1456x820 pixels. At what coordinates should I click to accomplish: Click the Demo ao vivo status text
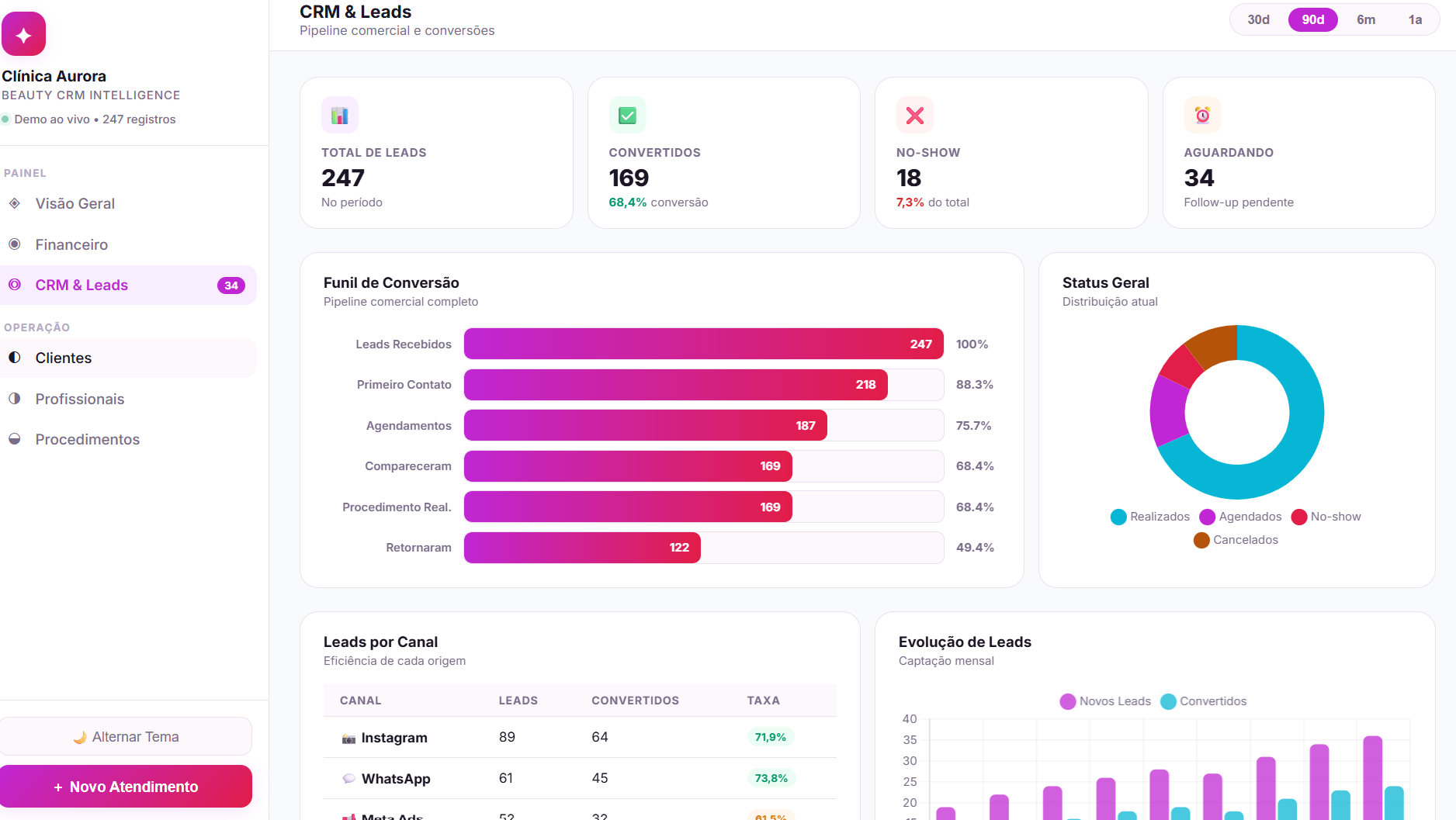95,119
